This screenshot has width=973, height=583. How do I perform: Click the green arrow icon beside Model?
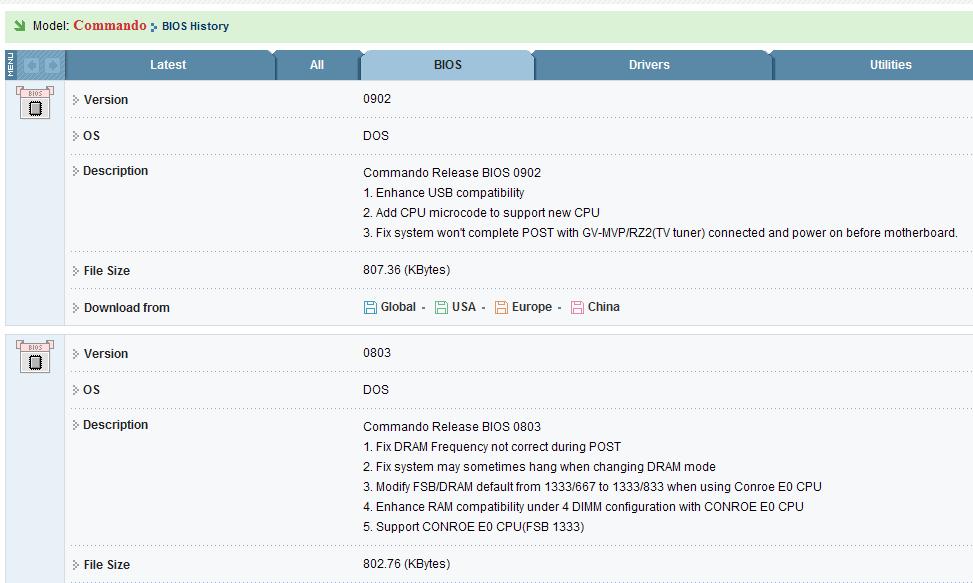point(19,25)
